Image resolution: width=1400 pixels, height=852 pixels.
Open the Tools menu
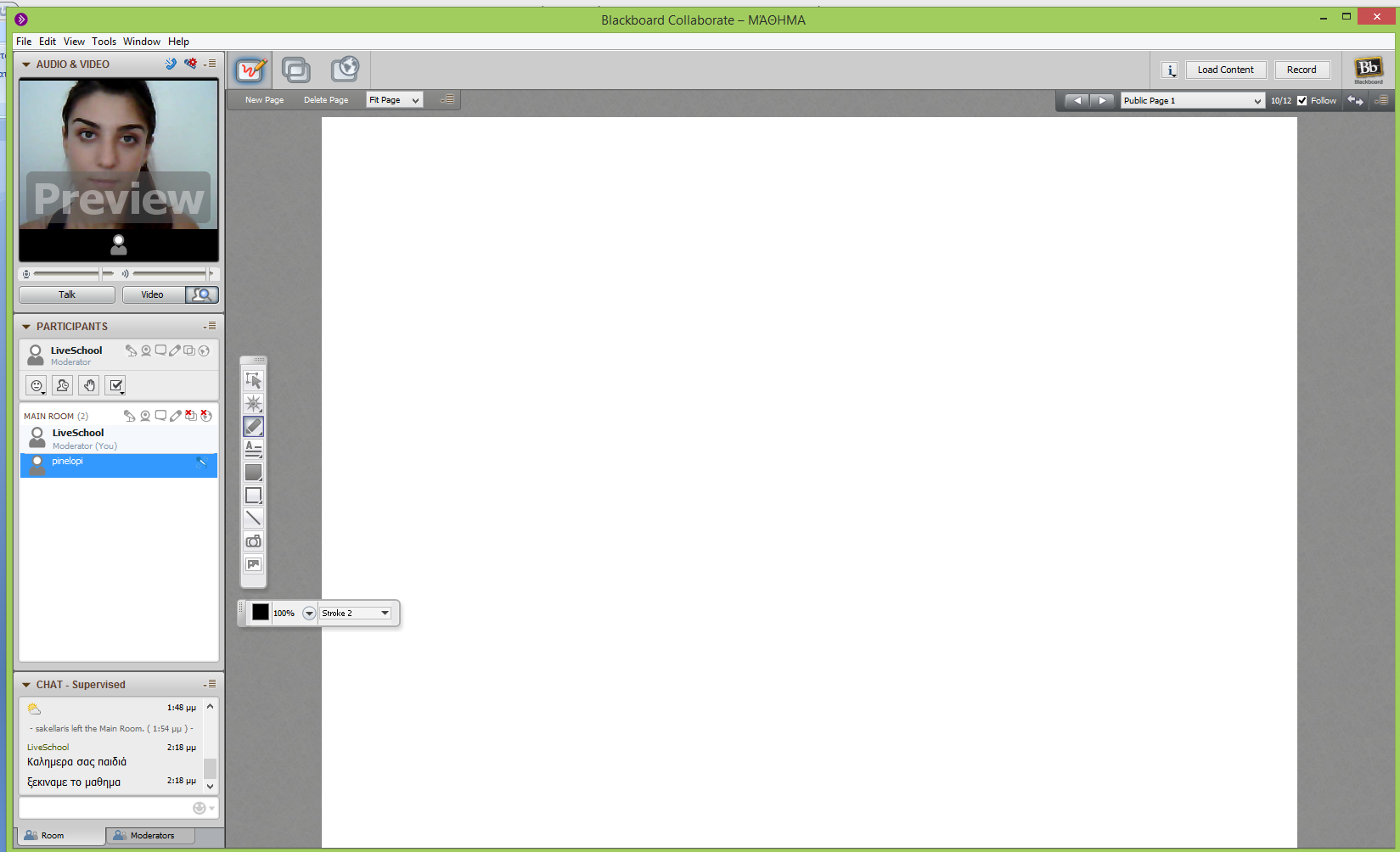tap(104, 42)
